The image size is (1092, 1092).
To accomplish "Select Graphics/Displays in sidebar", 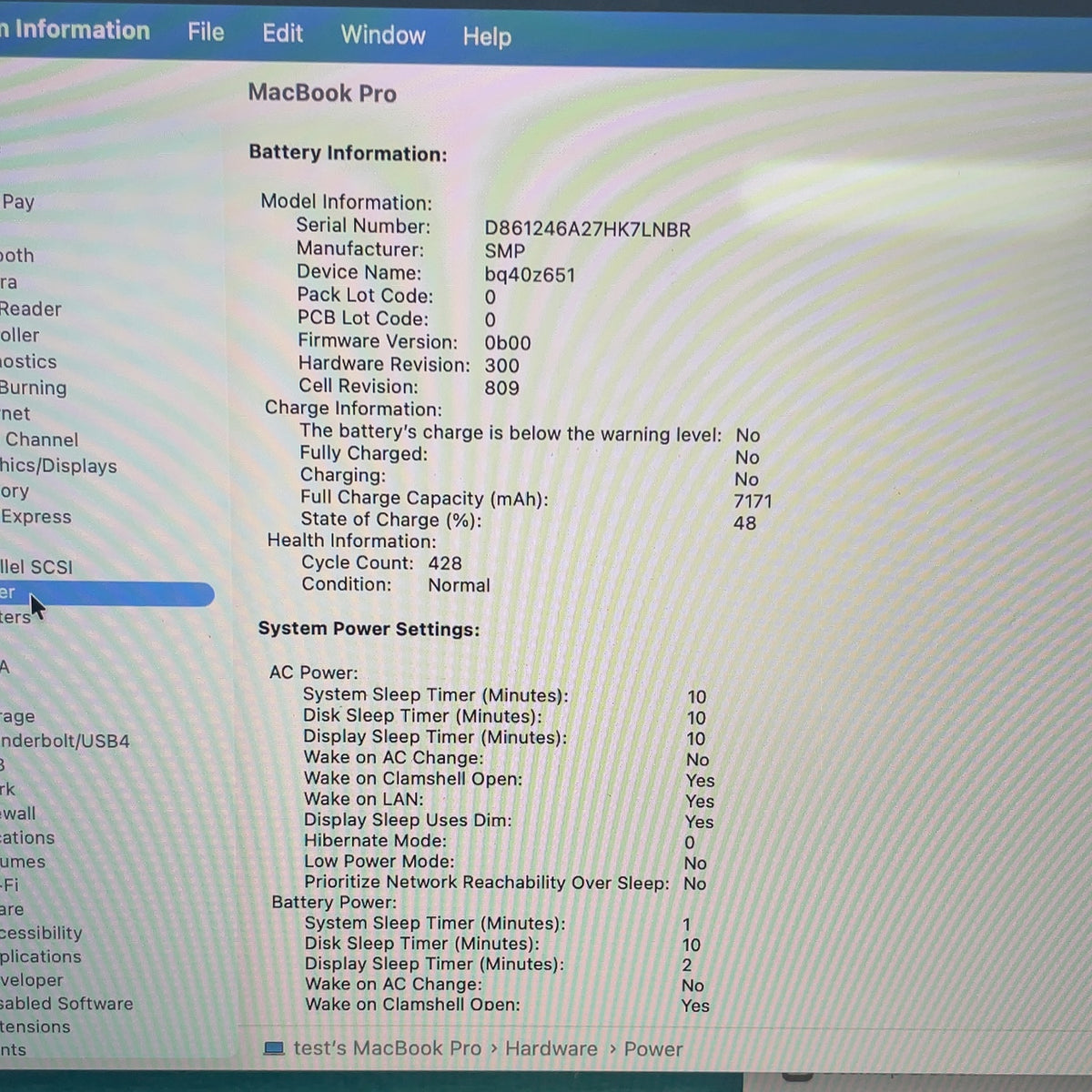I will (x=58, y=466).
